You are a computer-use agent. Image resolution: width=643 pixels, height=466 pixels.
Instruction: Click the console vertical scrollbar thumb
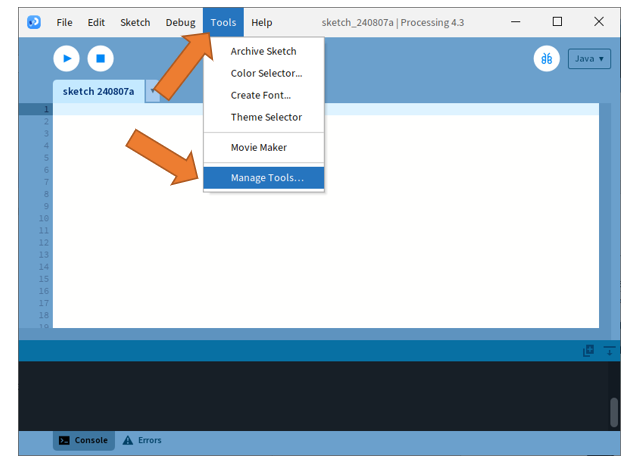[614, 412]
